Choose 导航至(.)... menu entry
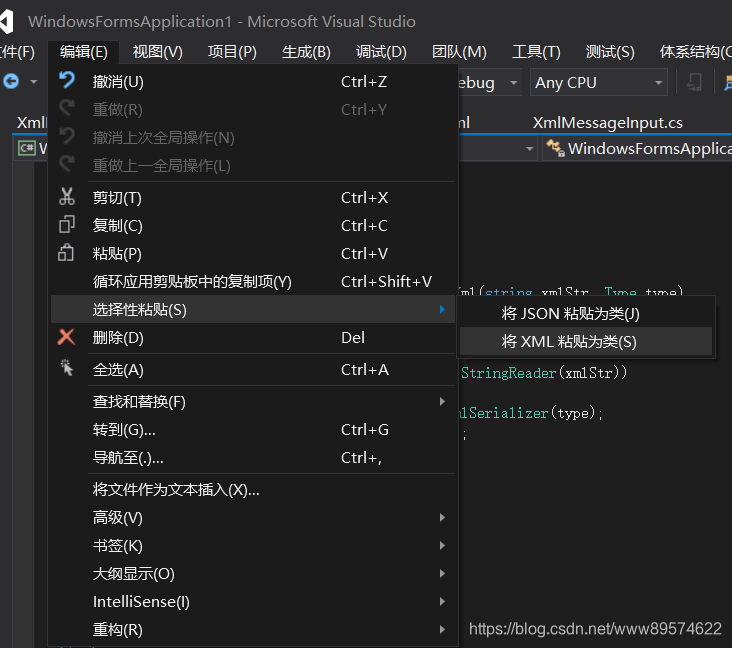732x648 pixels. (x=253, y=458)
